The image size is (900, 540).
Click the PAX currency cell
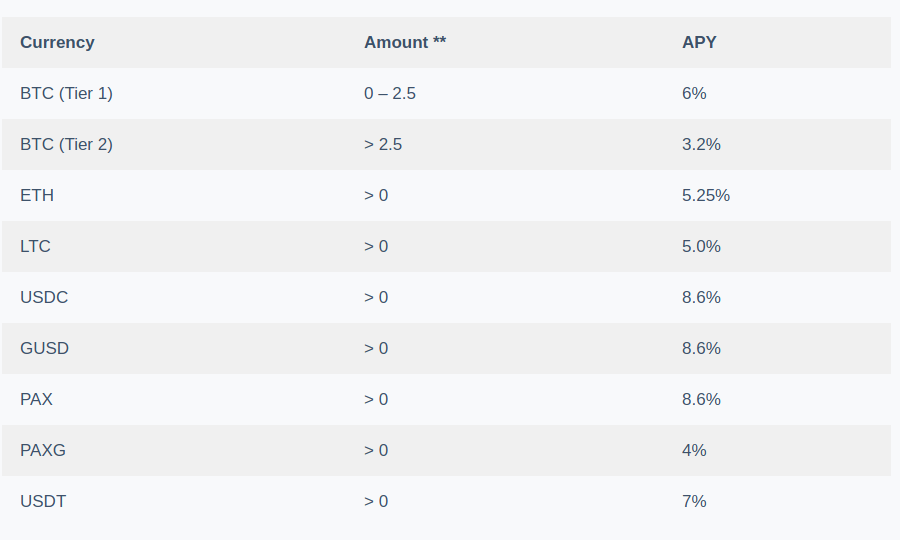[x=36, y=399]
